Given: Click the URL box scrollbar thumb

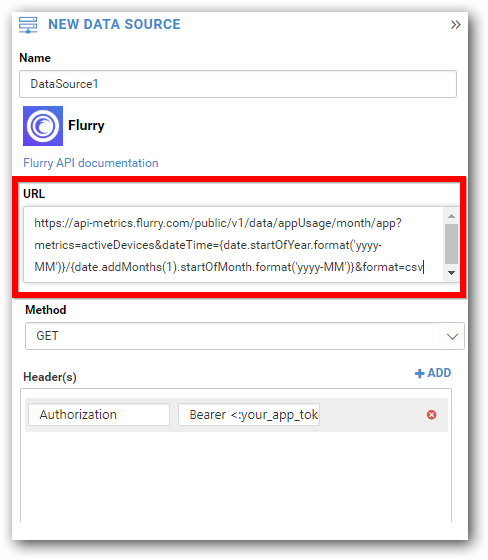Looking at the screenshot, I should tap(451, 244).
